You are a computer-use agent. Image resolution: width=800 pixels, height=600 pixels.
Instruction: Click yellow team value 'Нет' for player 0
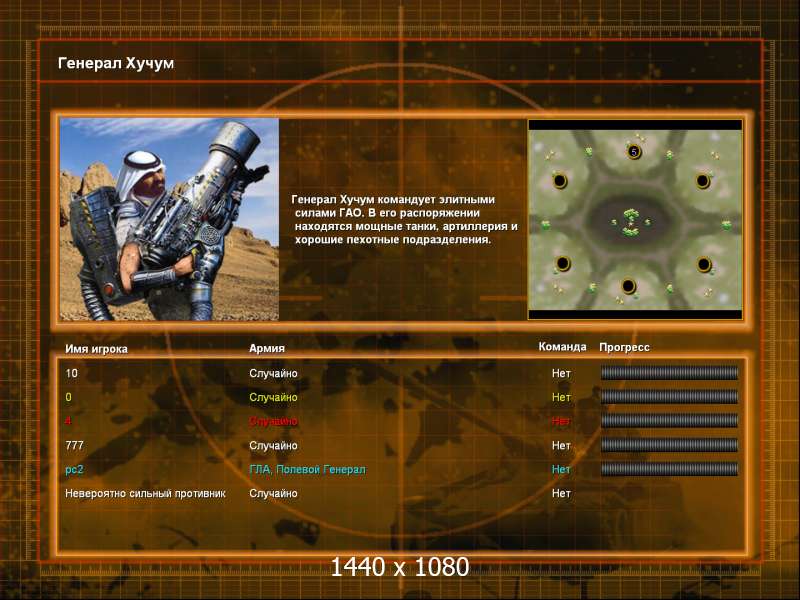click(x=561, y=397)
